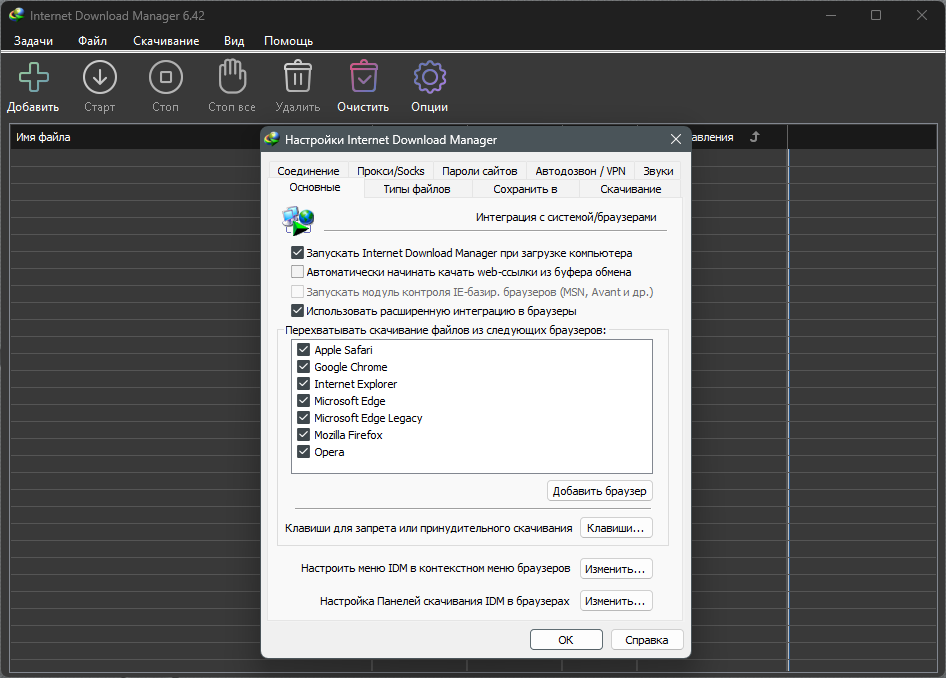Click the Клавиши... button
Viewport: 946px width, 678px height.
tap(616, 528)
